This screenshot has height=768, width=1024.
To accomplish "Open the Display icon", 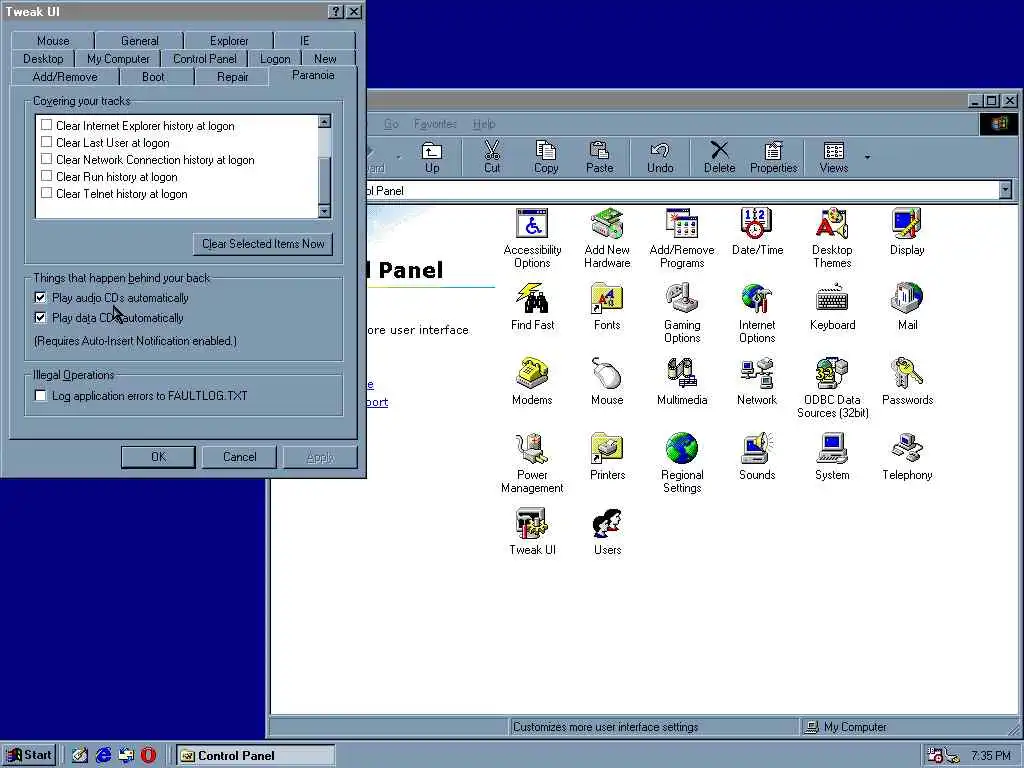I will pyautogui.click(x=907, y=232).
